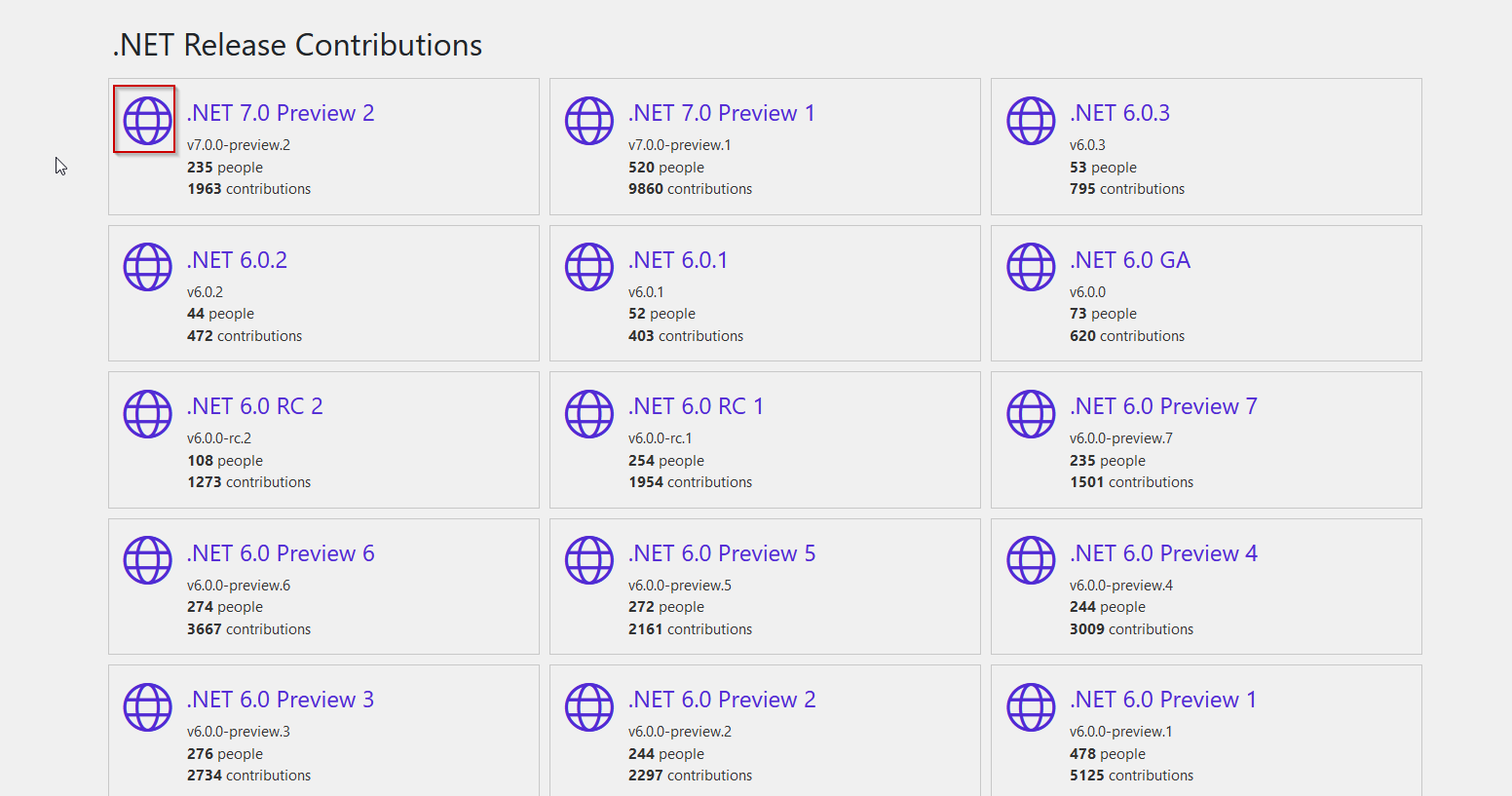
Task: Click the globe icon for .NET 6.0.3
Action: click(1031, 120)
